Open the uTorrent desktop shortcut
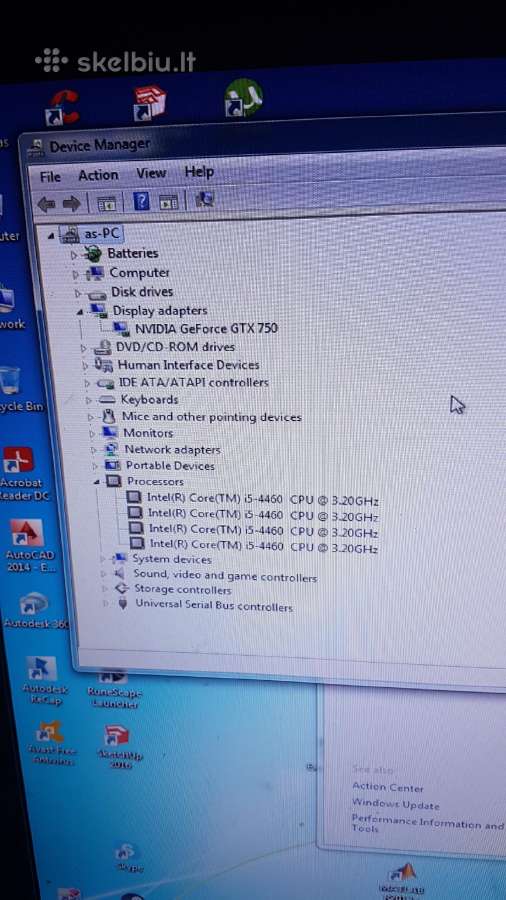Screen dimensions: 506x900 click(243, 99)
